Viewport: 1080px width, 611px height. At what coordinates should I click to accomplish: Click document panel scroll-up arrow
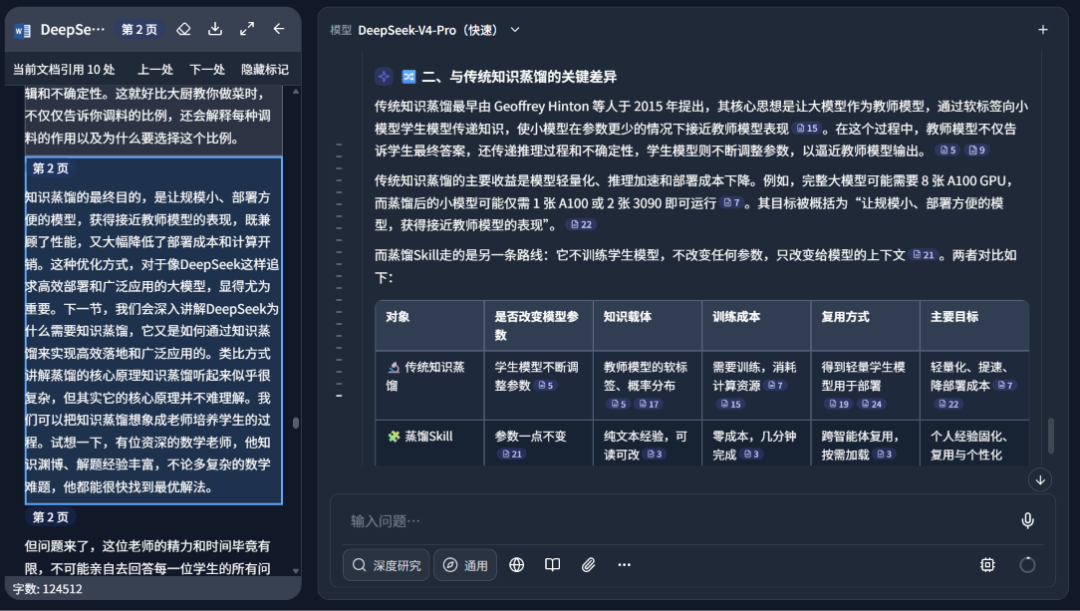295,91
